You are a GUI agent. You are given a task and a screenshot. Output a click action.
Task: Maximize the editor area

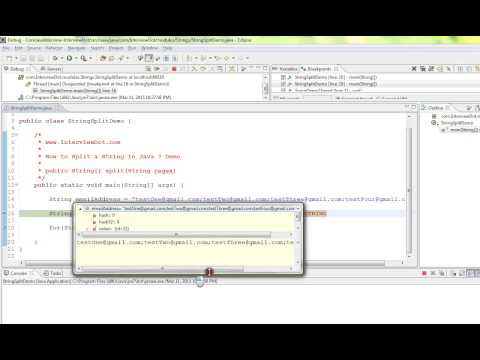tap(414, 107)
